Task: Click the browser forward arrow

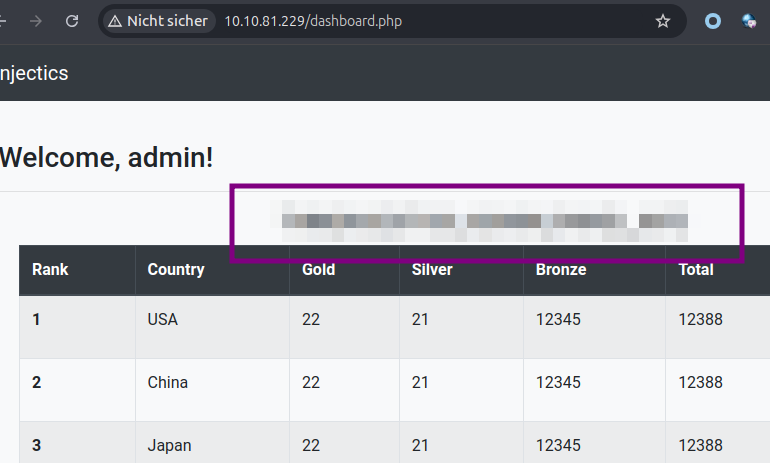Action: pyautogui.click(x=36, y=21)
